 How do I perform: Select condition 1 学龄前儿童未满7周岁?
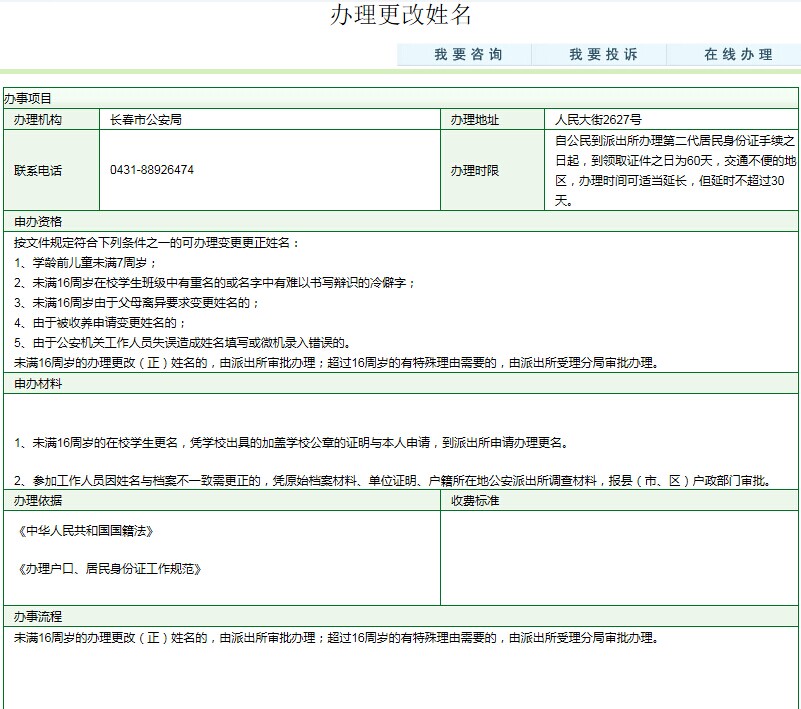pyautogui.click(x=85, y=263)
